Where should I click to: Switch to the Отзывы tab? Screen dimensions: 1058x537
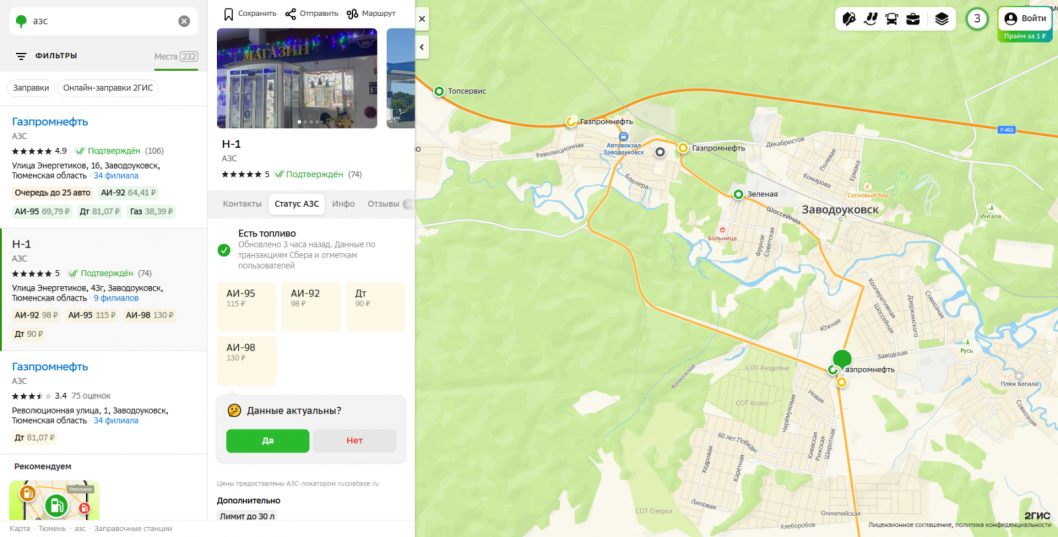click(383, 204)
